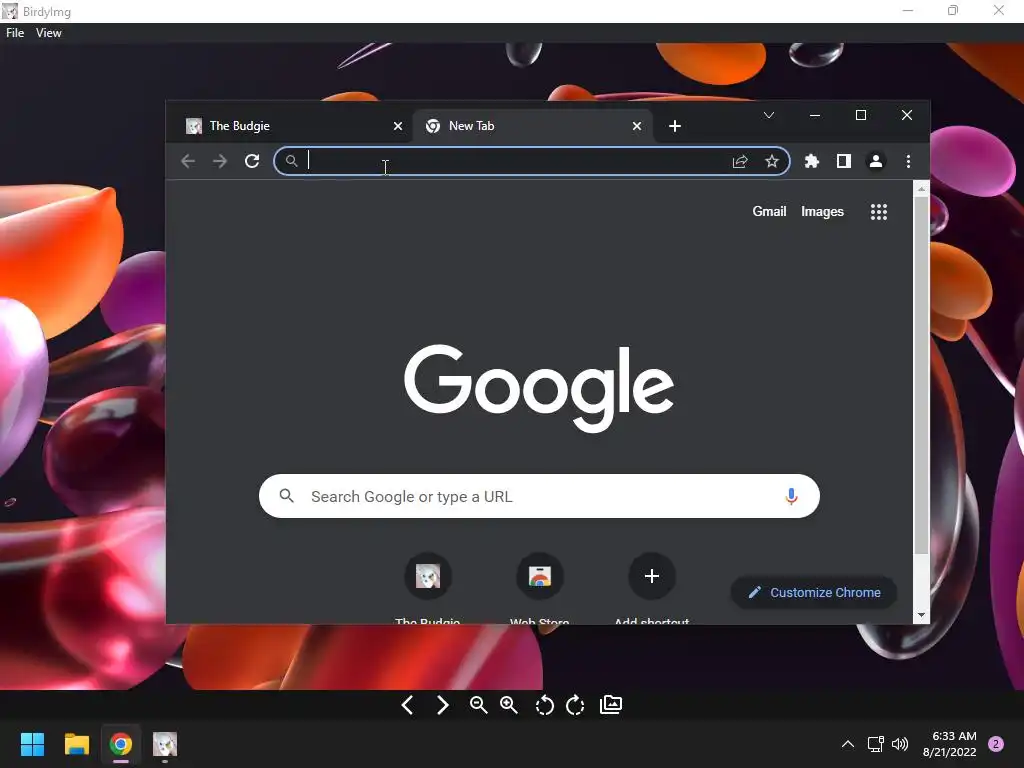This screenshot has height=768, width=1024.
Task: Click Chrome scrollbar up arrow
Action: (921, 189)
